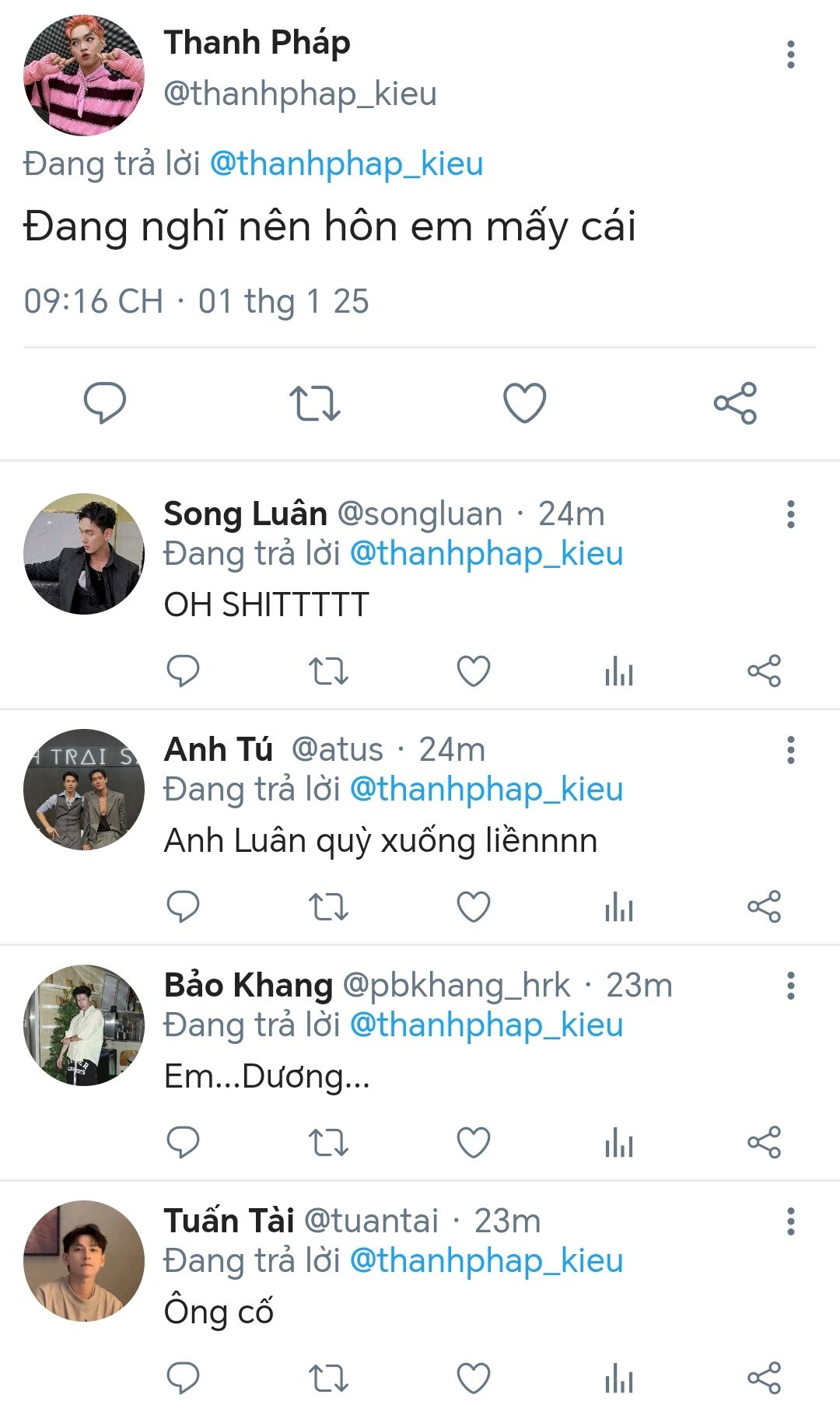The width and height of the screenshot is (840, 1405).
Task: View analytics for Song Luân's reply
Action: 619,671
